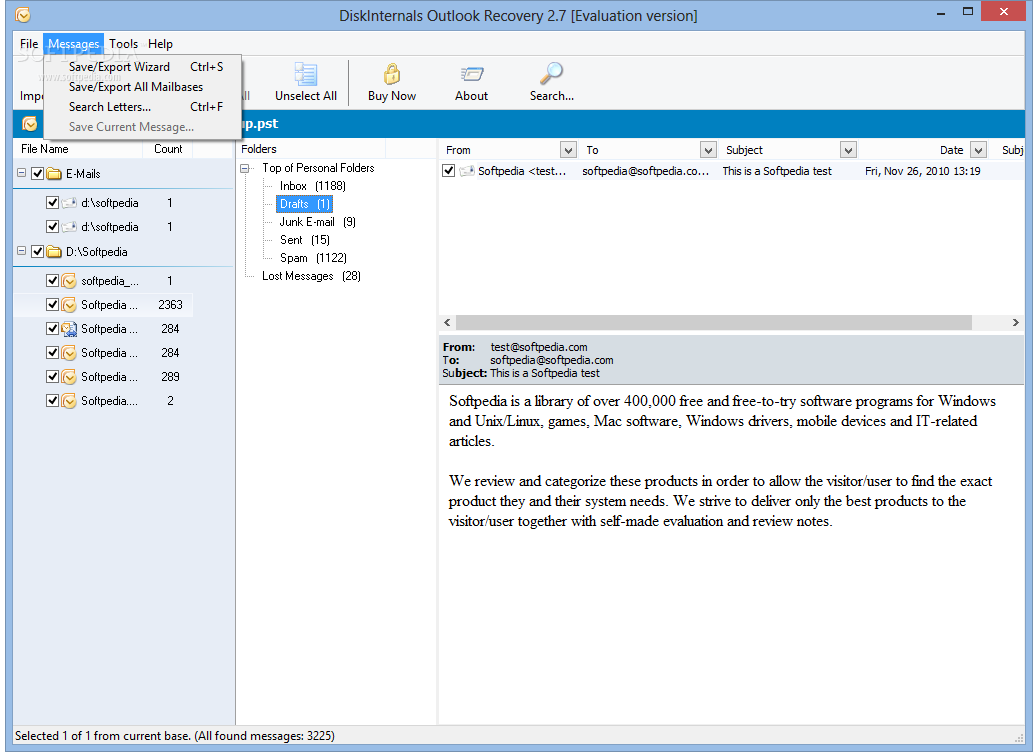Open the To column filter dropdown
Viewport: 1033px width, 752px height.
click(x=708, y=150)
